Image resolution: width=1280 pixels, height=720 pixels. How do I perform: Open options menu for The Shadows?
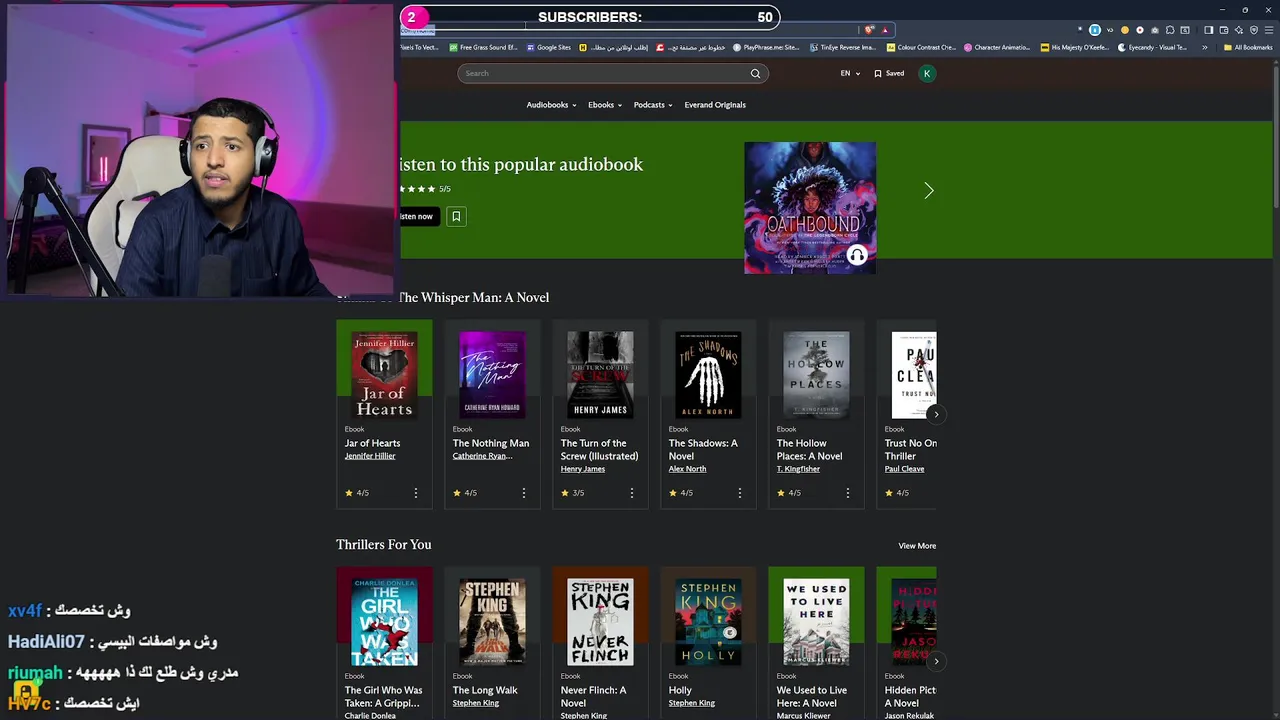tap(740, 493)
